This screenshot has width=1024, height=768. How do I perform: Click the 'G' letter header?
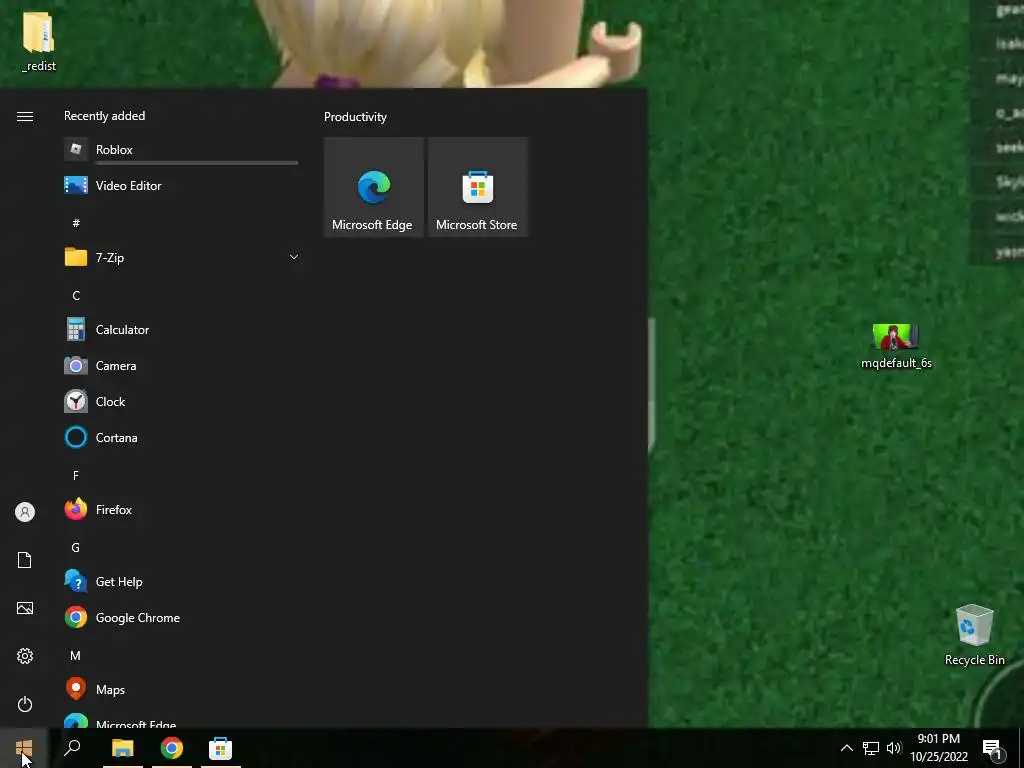pos(76,547)
